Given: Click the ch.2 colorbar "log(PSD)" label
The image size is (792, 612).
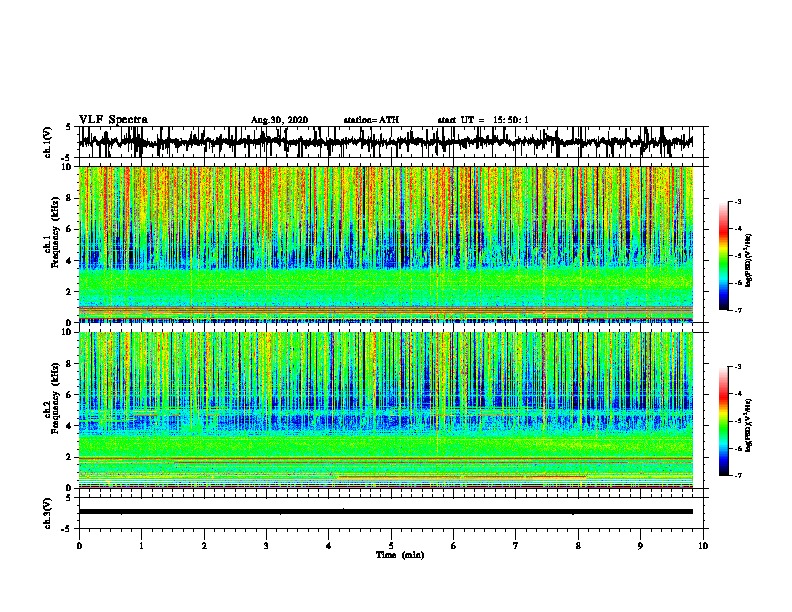Looking at the screenshot, I should pyautogui.click(x=749, y=425).
